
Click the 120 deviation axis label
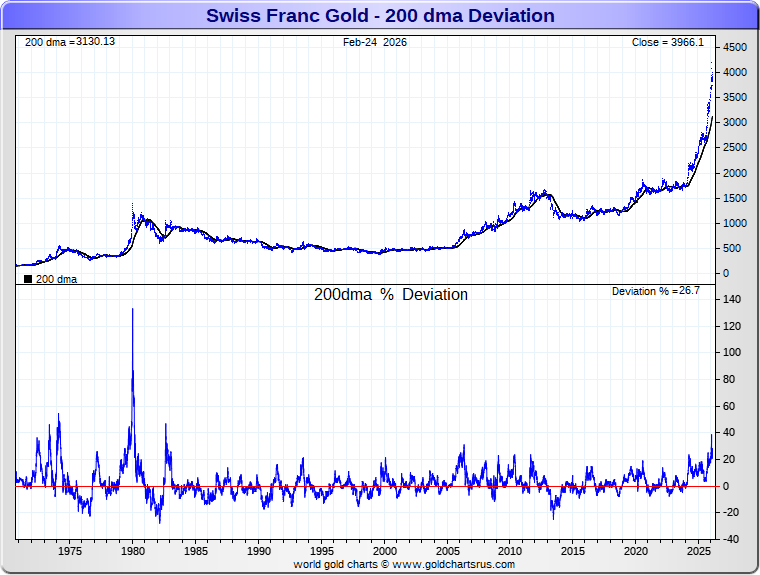point(732,326)
